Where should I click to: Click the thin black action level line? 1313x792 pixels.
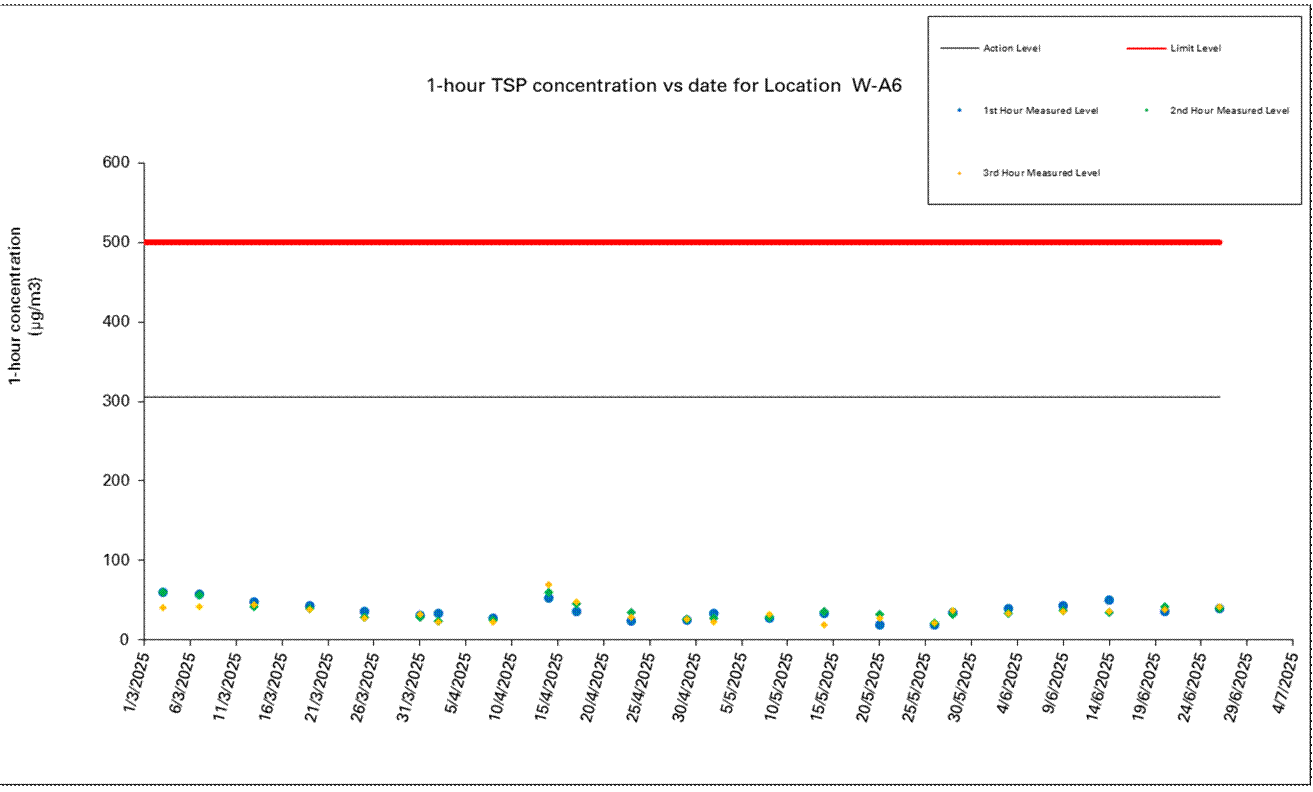(x=680, y=397)
